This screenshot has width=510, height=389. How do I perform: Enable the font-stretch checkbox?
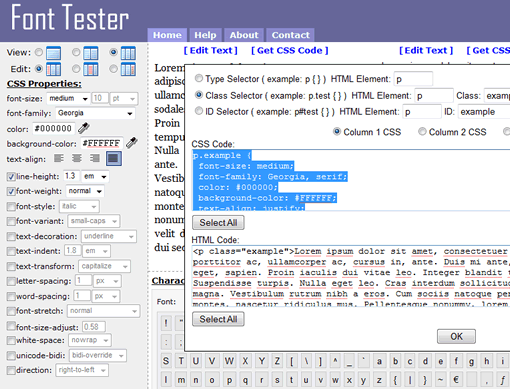point(11,311)
